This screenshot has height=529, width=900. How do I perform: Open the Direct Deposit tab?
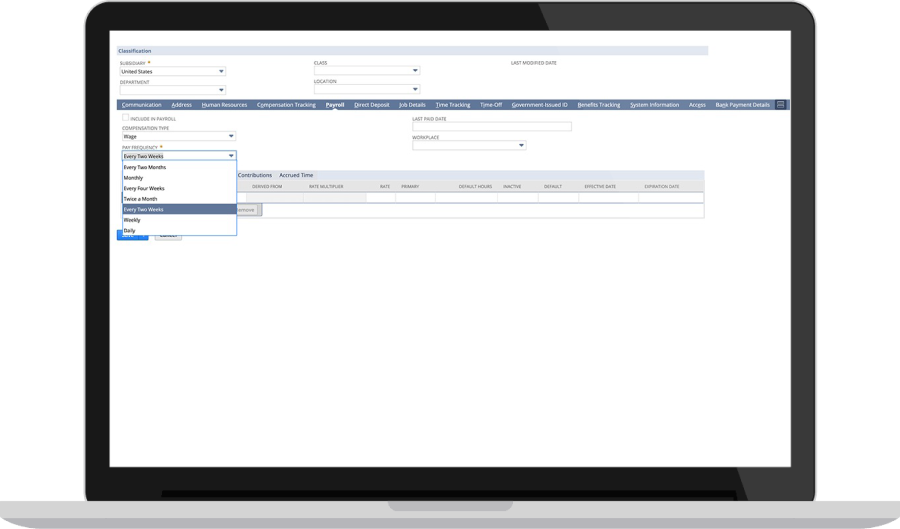click(371, 105)
